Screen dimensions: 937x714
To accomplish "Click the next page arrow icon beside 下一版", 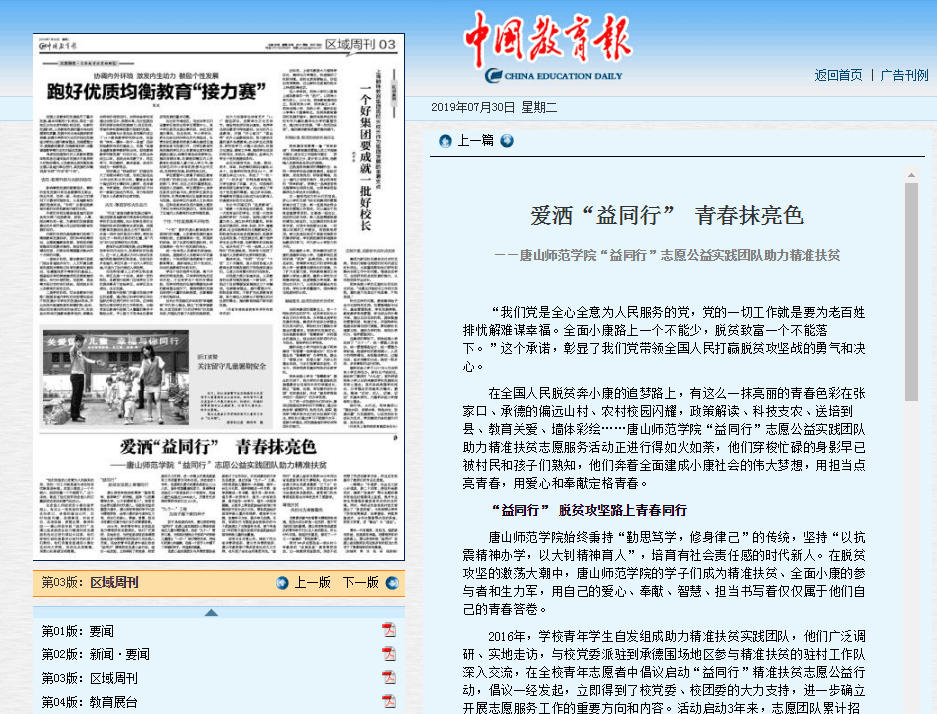I will coord(391,583).
